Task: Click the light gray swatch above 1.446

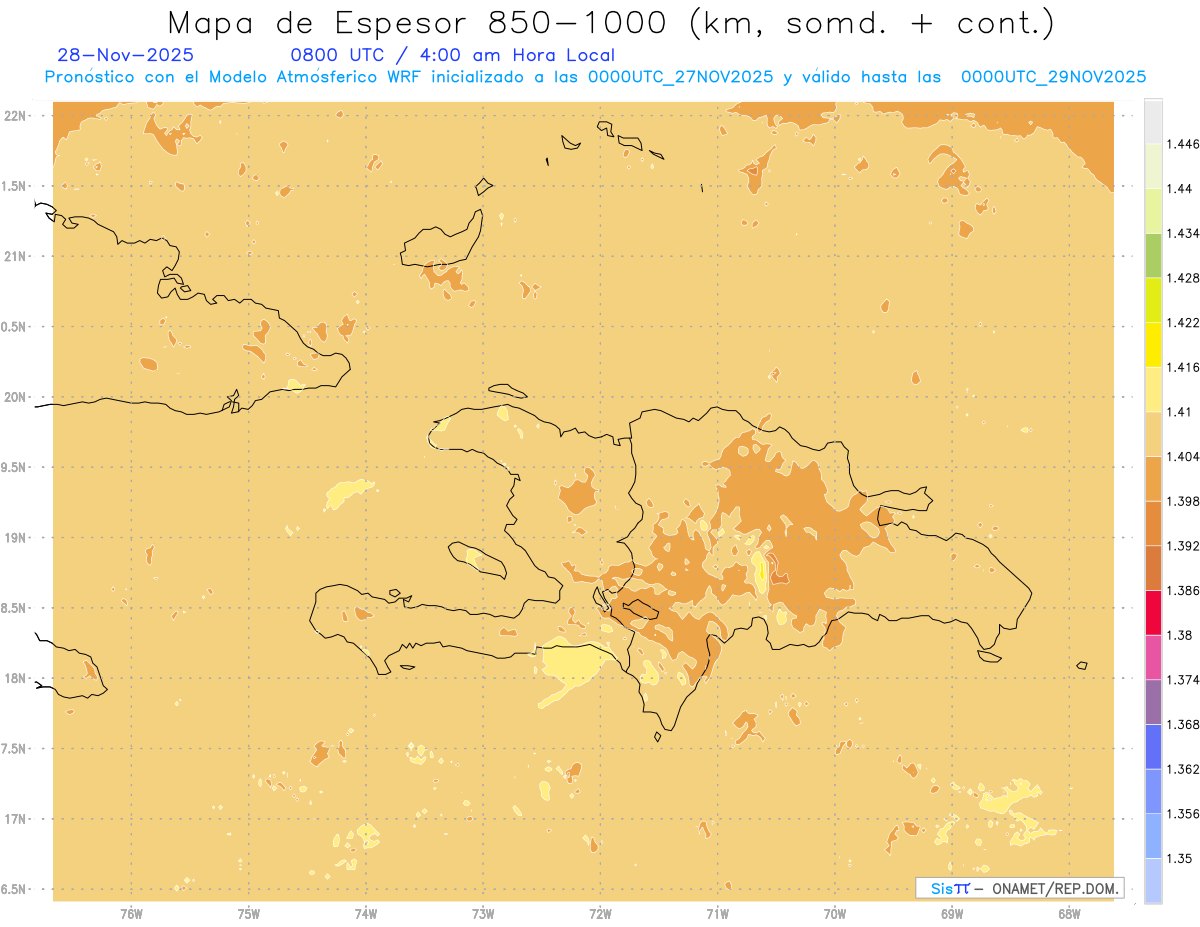Action: point(1153,121)
